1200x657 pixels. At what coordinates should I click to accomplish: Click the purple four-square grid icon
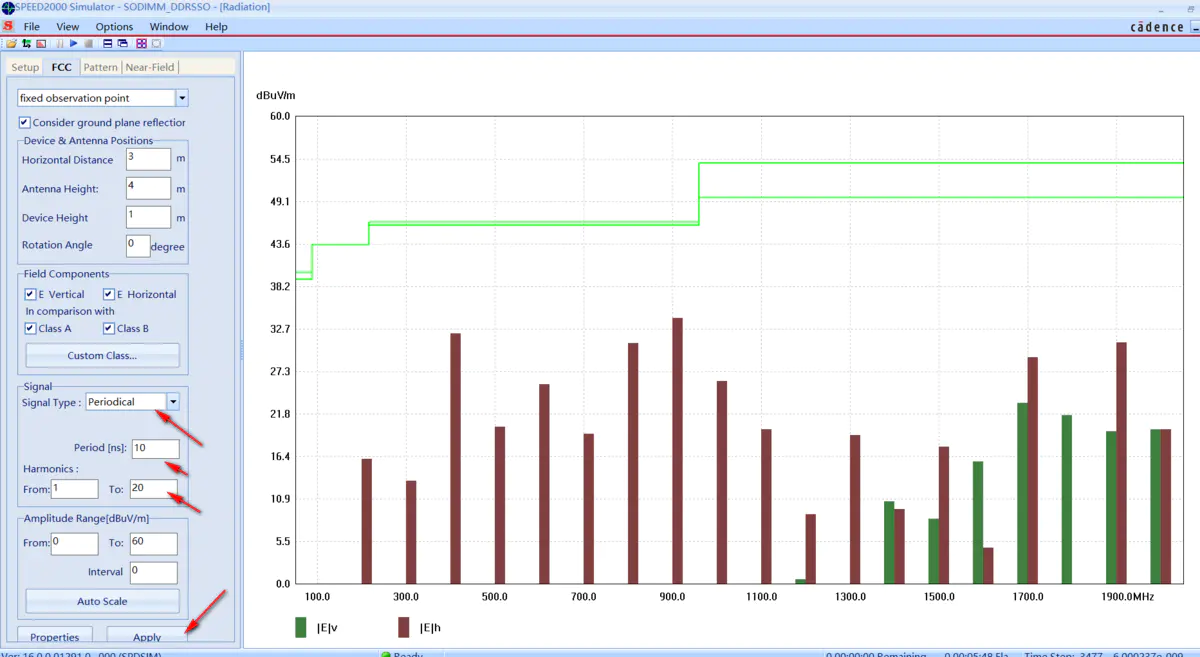point(141,44)
